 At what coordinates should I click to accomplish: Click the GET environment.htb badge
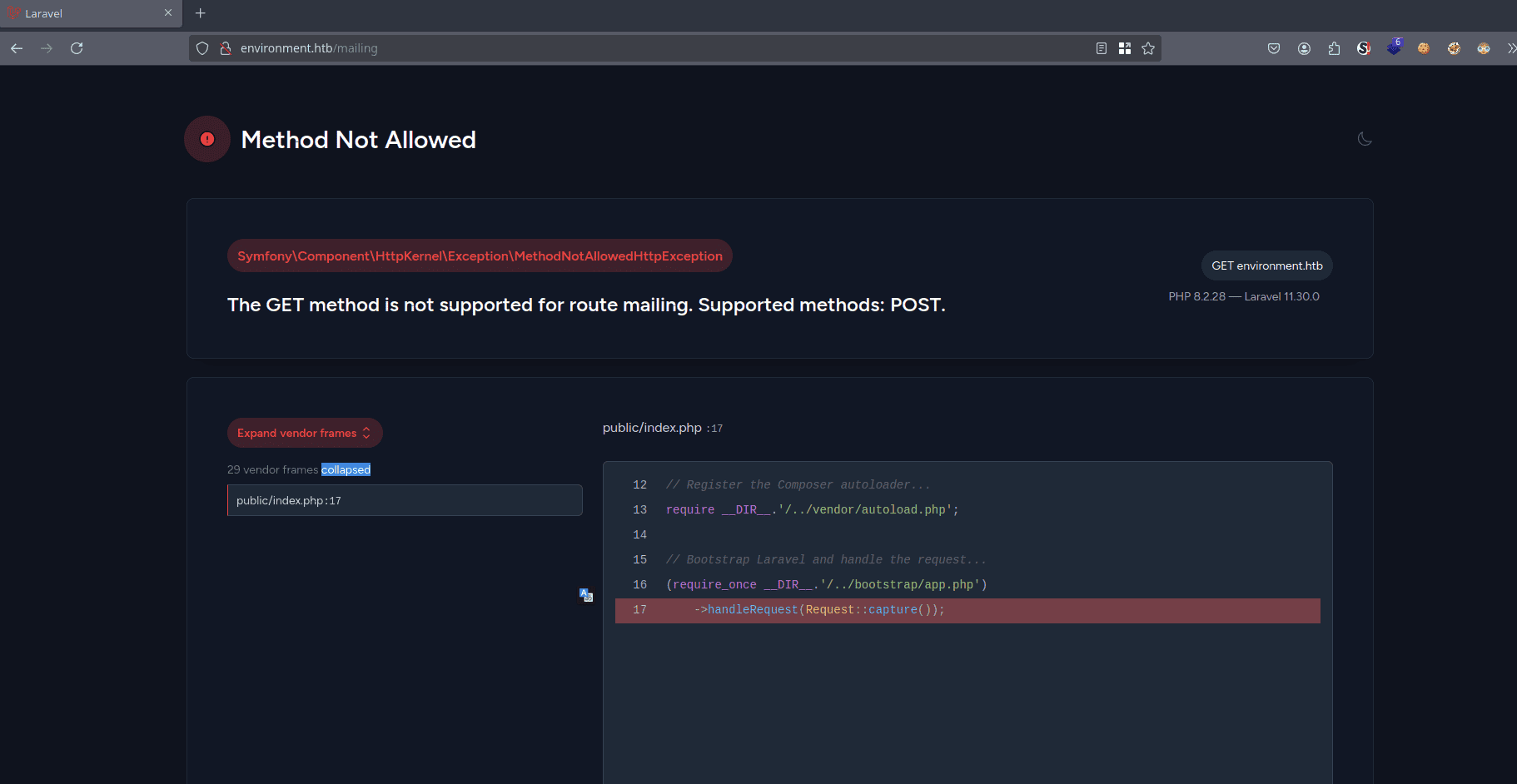pyautogui.click(x=1266, y=265)
